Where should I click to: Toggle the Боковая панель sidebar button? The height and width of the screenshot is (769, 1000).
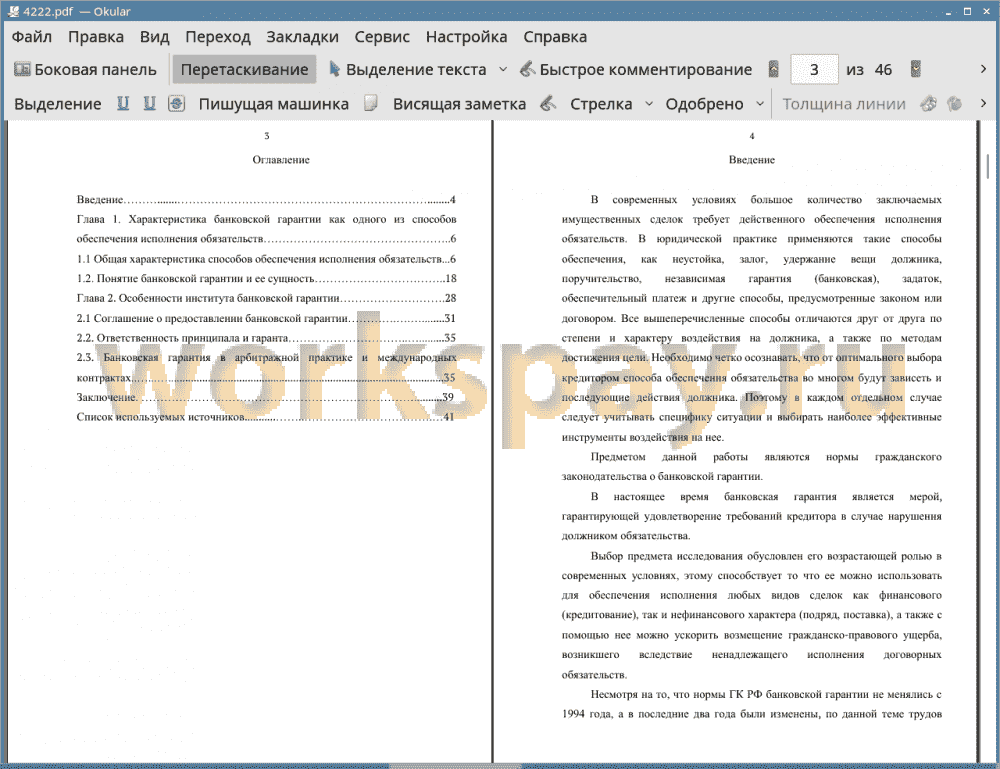(x=85, y=70)
